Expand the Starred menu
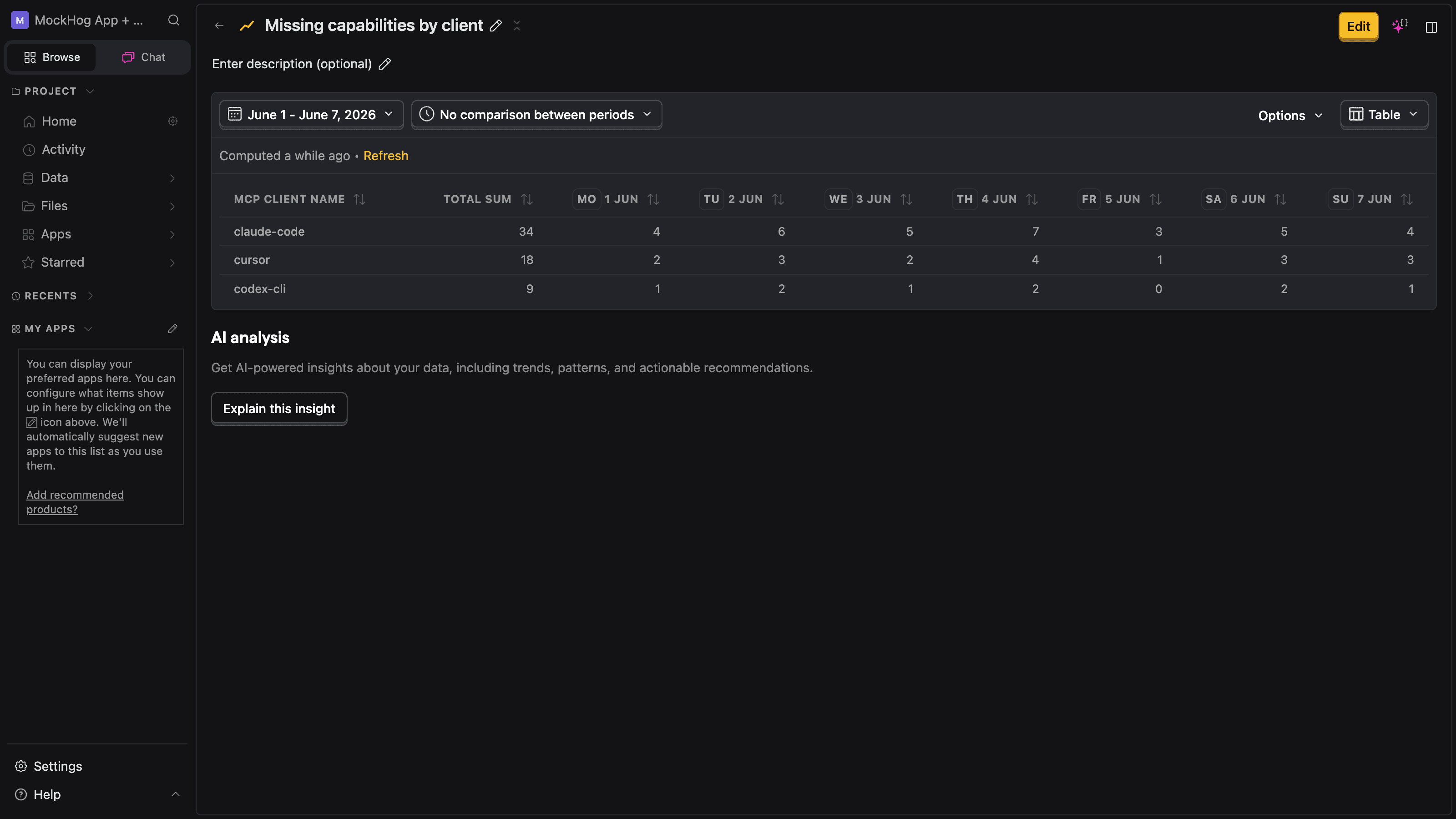Screen dimensions: 1456x819 [x=172, y=263]
